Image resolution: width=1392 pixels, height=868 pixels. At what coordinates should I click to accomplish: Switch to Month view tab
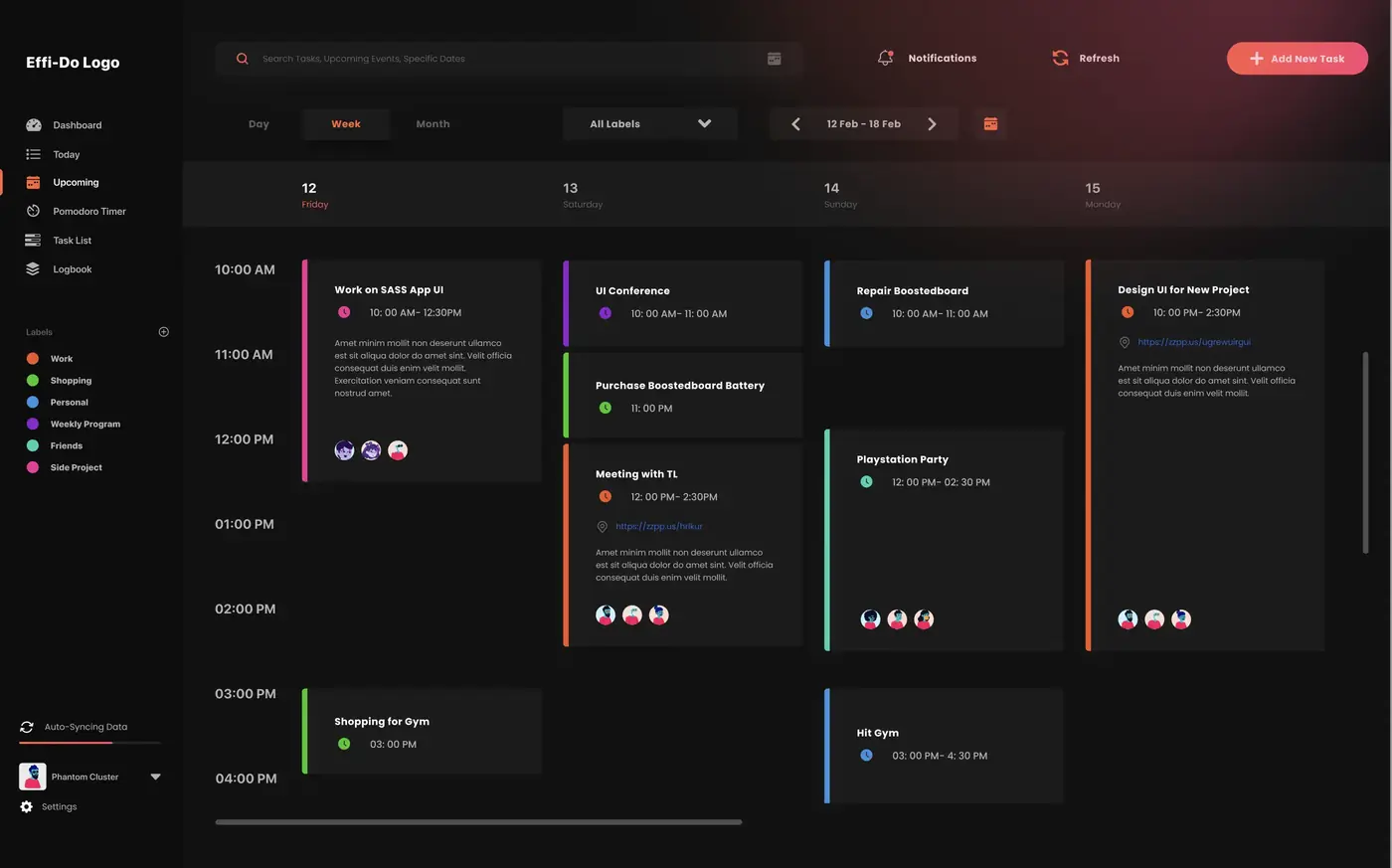[433, 124]
